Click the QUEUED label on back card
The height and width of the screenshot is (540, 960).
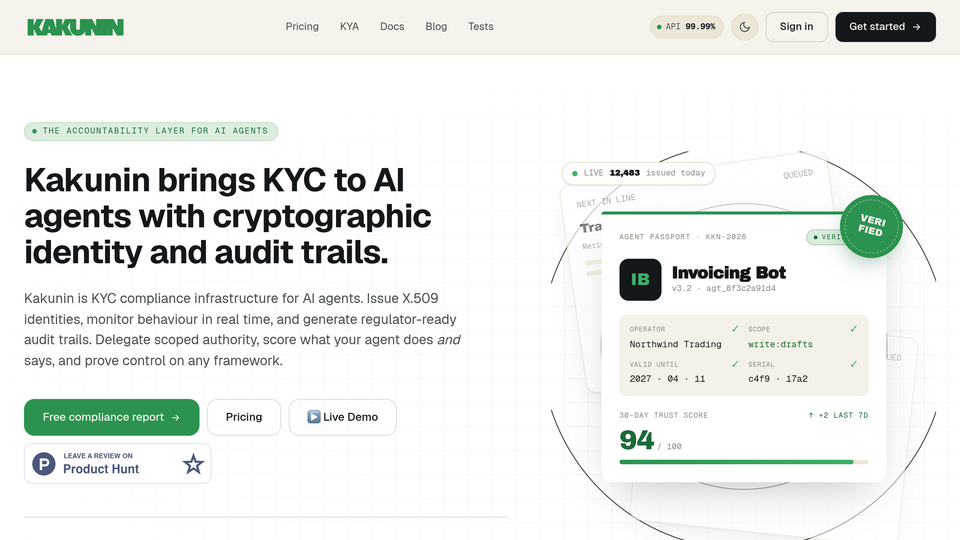(798, 174)
